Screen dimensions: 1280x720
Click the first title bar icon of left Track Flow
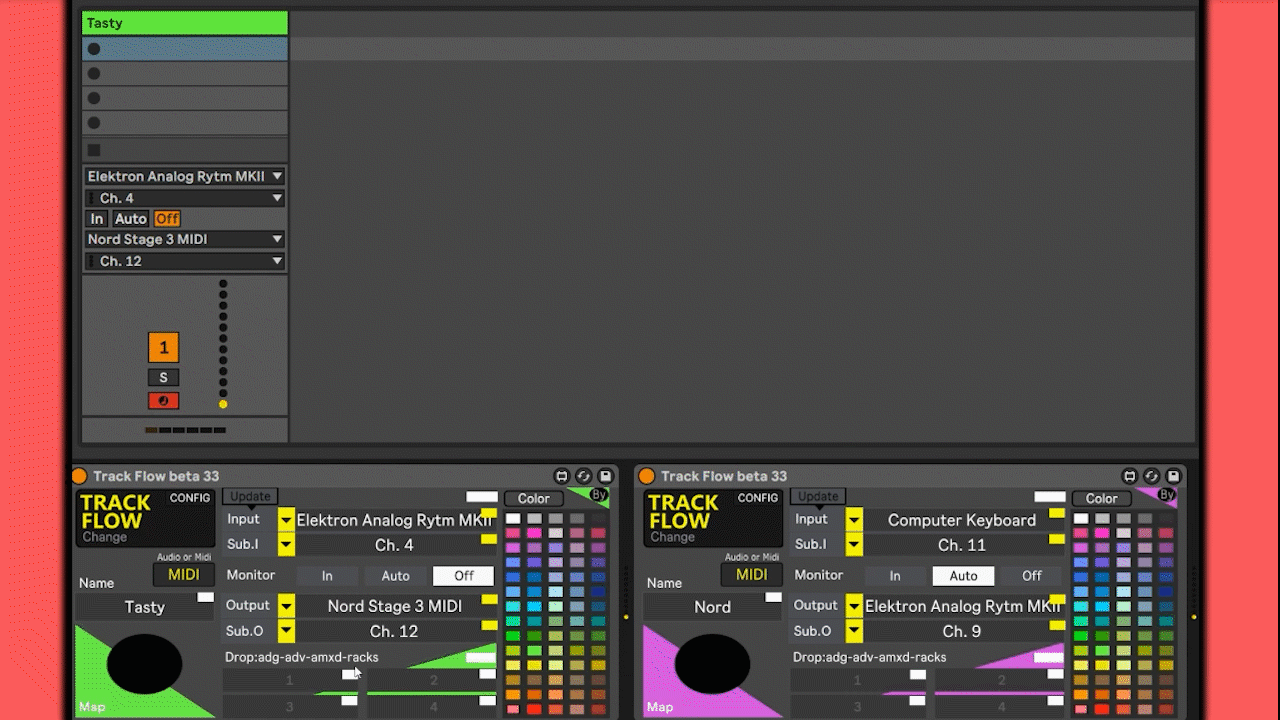point(562,477)
